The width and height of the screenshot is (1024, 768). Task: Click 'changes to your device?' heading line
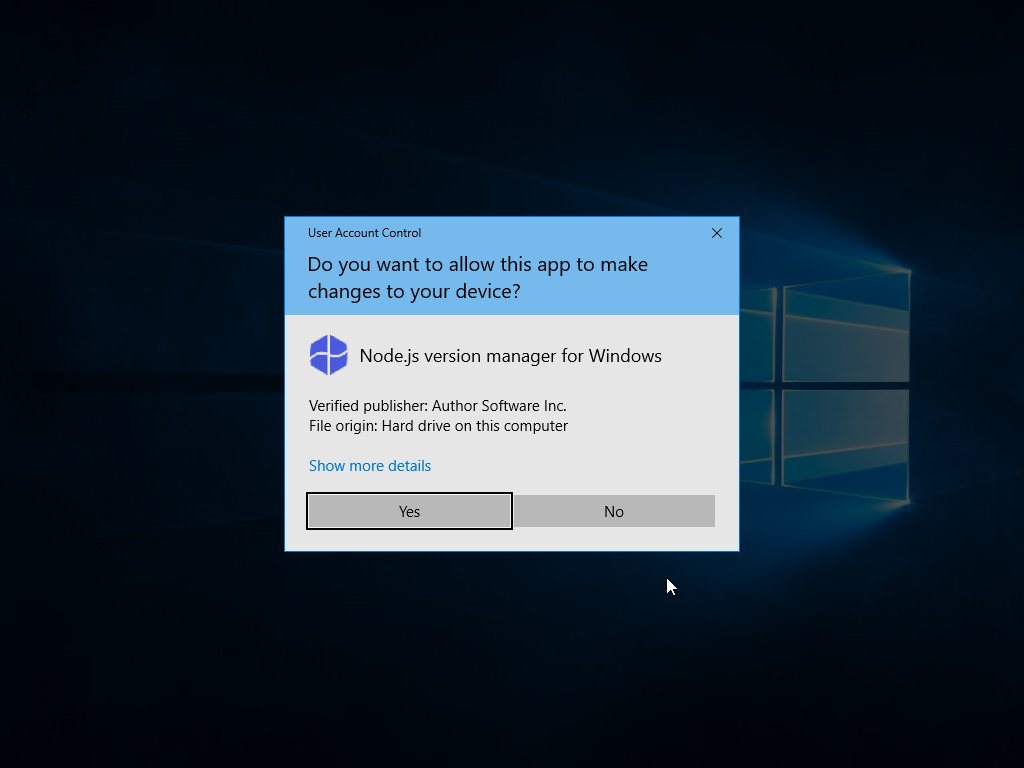tap(413, 292)
